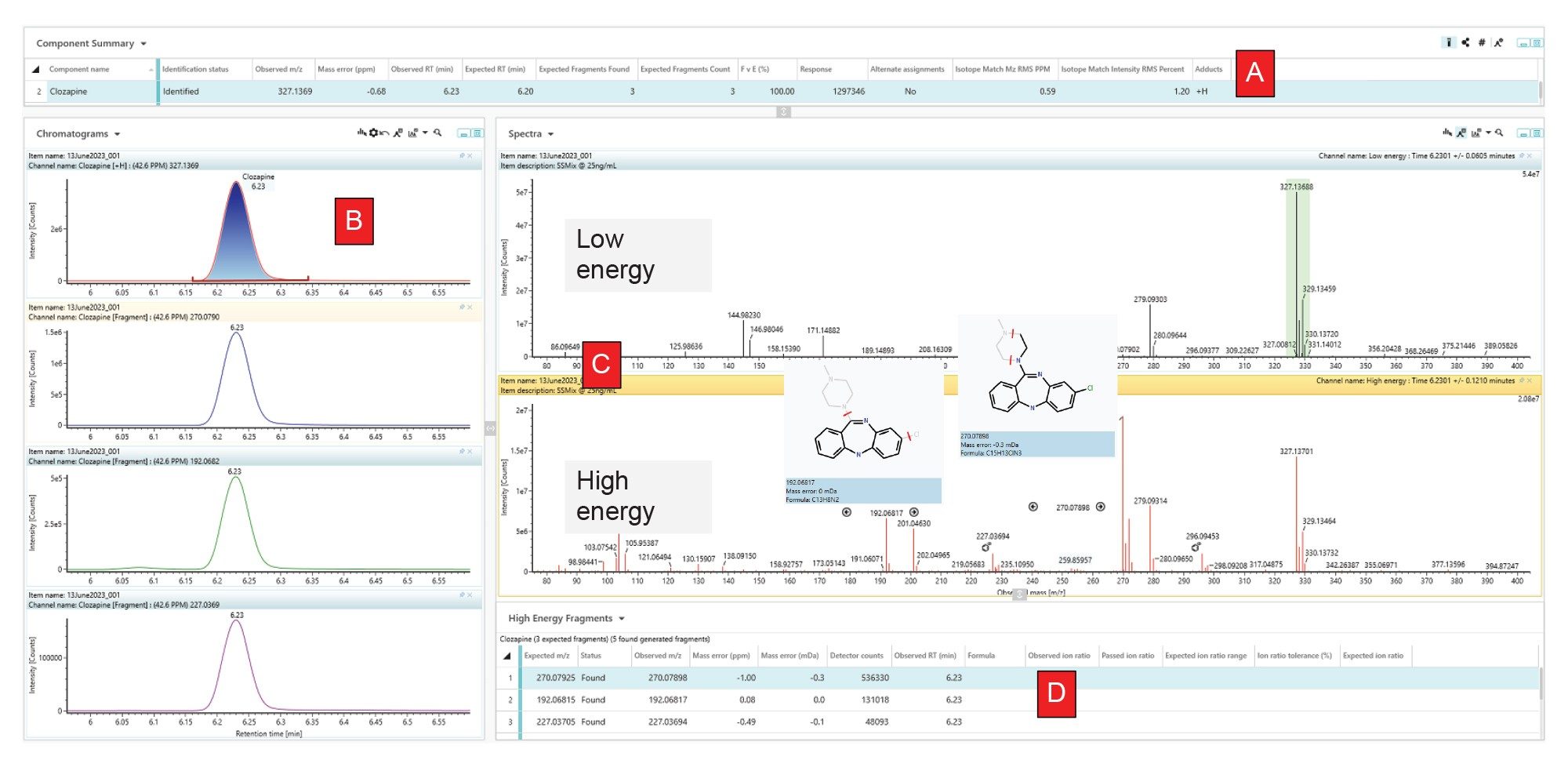Sort by the Mass error (ppm) column header
The width and height of the screenshot is (1568, 771).
pyautogui.click(x=720, y=656)
